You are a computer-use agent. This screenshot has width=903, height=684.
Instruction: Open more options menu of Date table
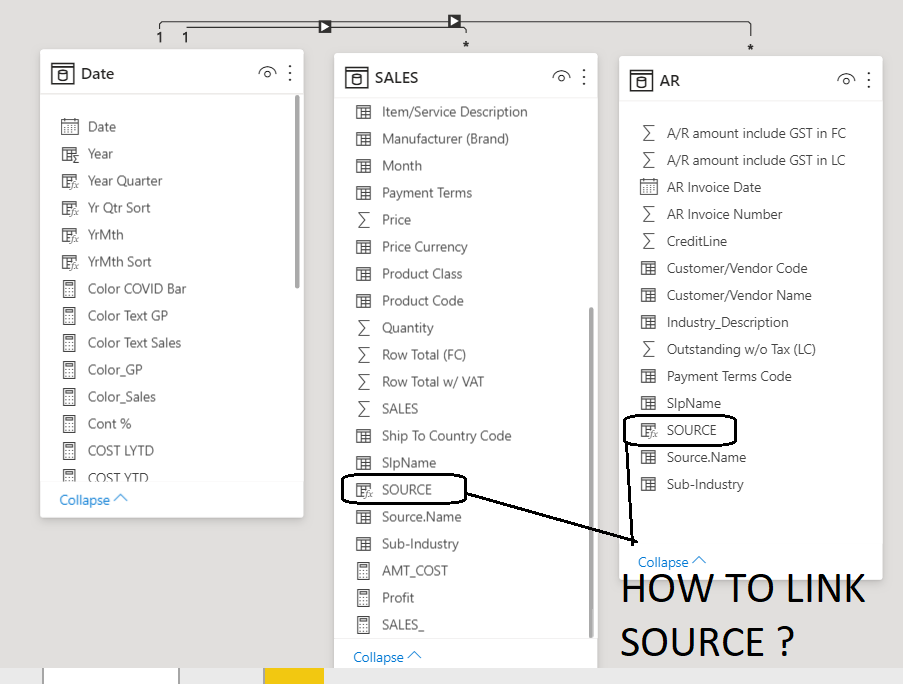pyautogui.click(x=290, y=73)
